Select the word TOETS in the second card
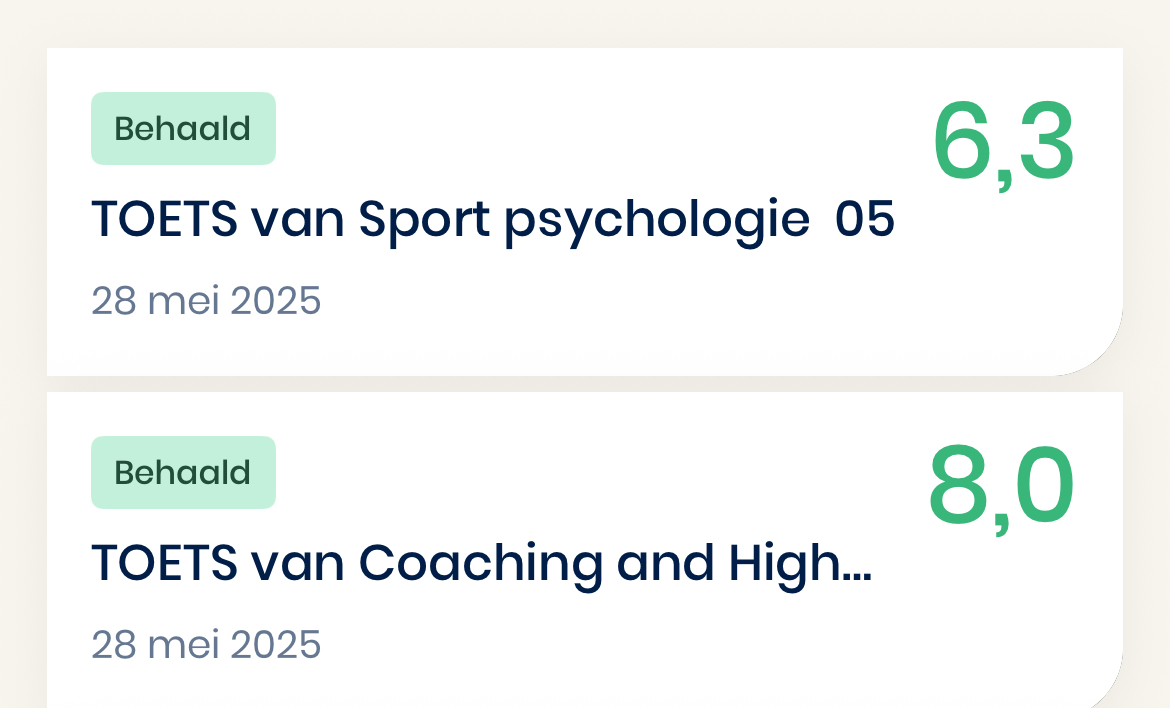 pos(164,563)
